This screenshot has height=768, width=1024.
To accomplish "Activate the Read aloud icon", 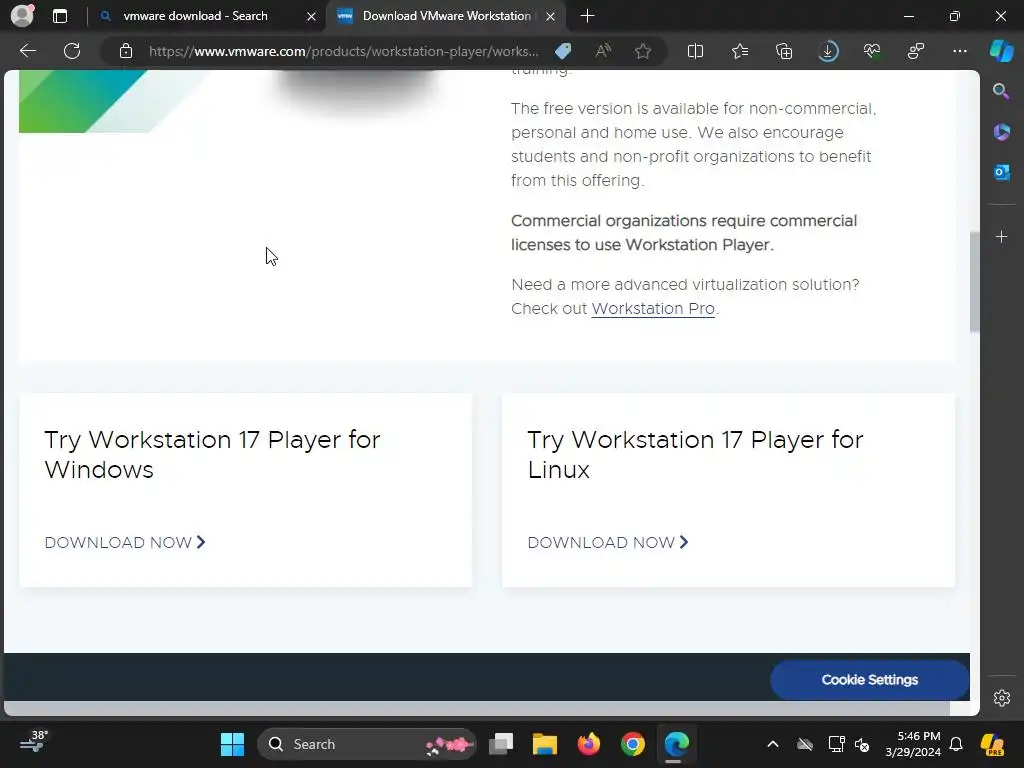I will 603,51.
